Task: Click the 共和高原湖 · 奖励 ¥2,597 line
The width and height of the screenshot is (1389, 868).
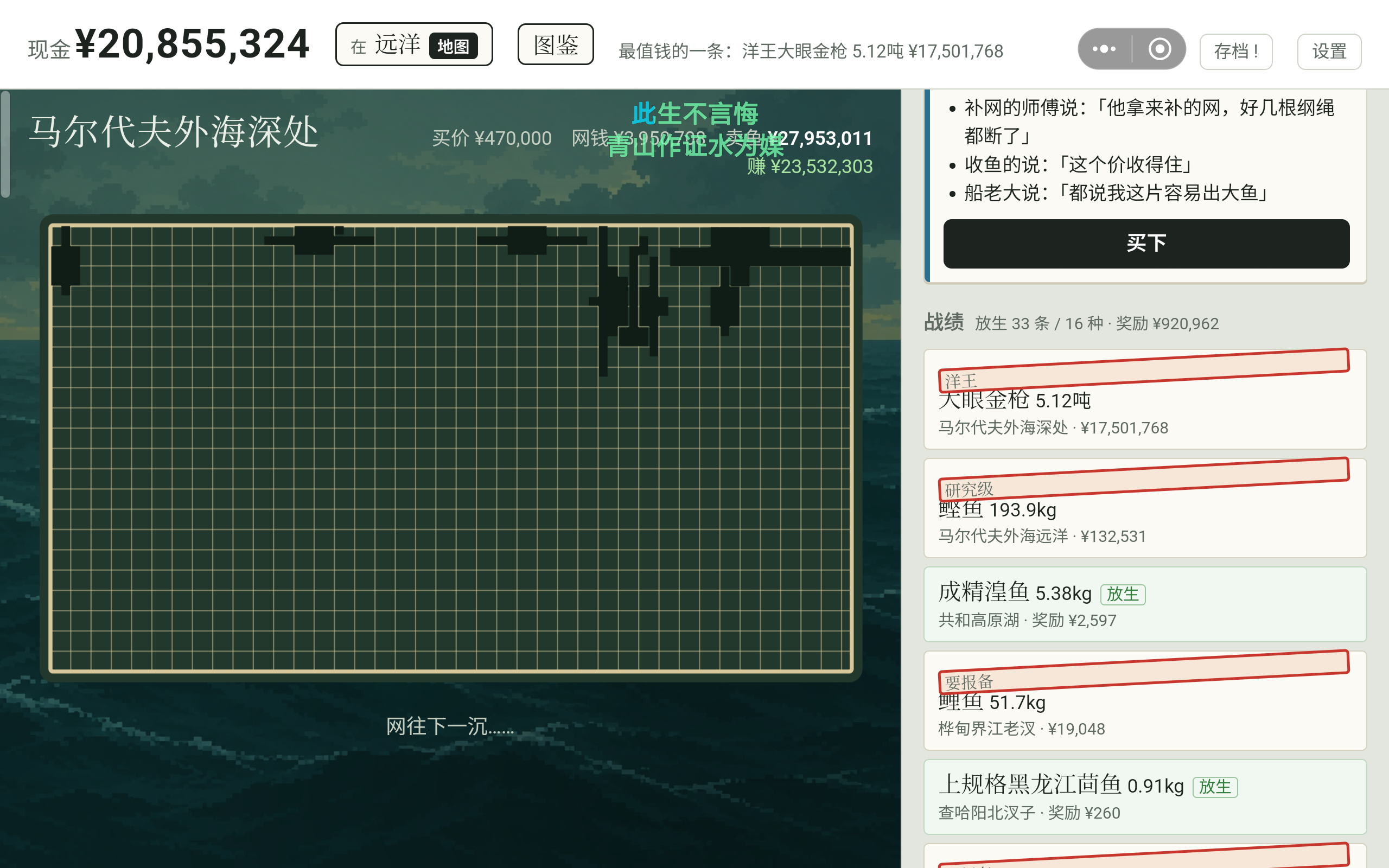Action: 1027,621
